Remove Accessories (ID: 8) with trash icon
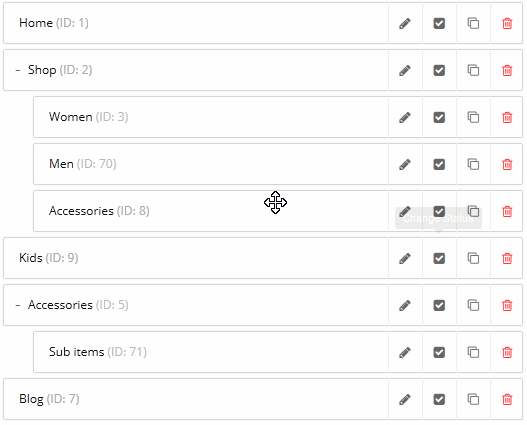The width and height of the screenshot is (527, 425). point(507,211)
